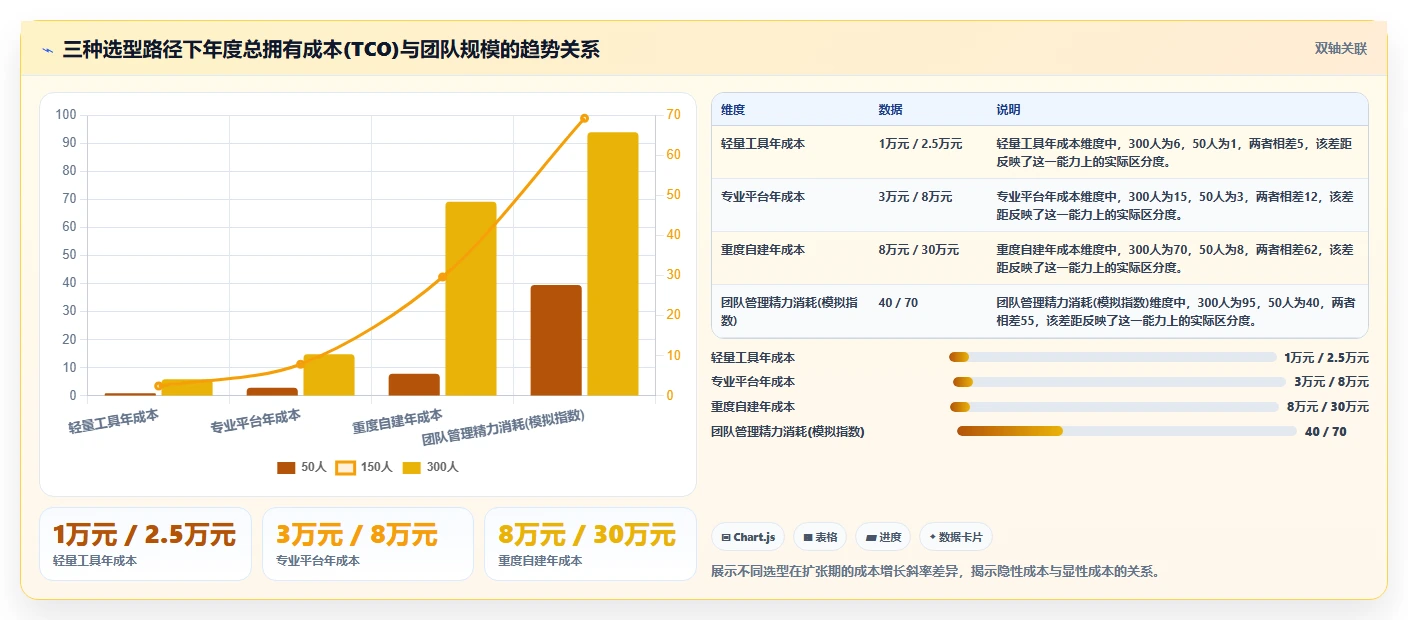The width and height of the screenshot is (1408, 620).
Task: Click the 300人 bar for 重度自建年成本
Action: pyautogui.click(x=471, y=299)
